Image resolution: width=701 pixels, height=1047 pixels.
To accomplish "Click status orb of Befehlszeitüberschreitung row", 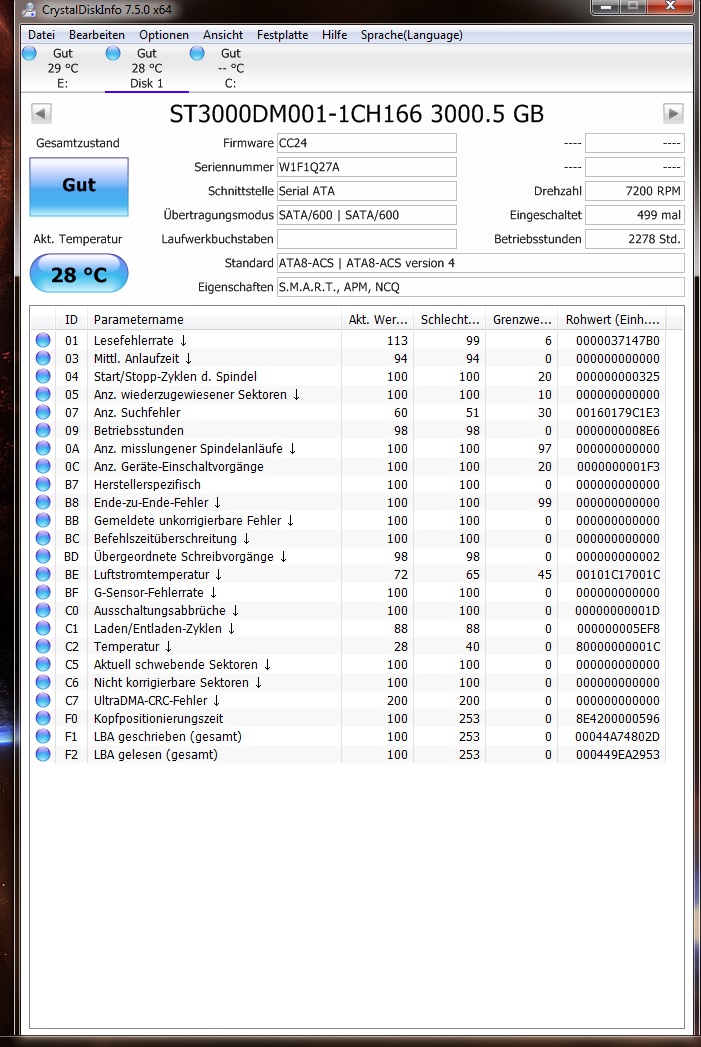I will click(43, 539).
